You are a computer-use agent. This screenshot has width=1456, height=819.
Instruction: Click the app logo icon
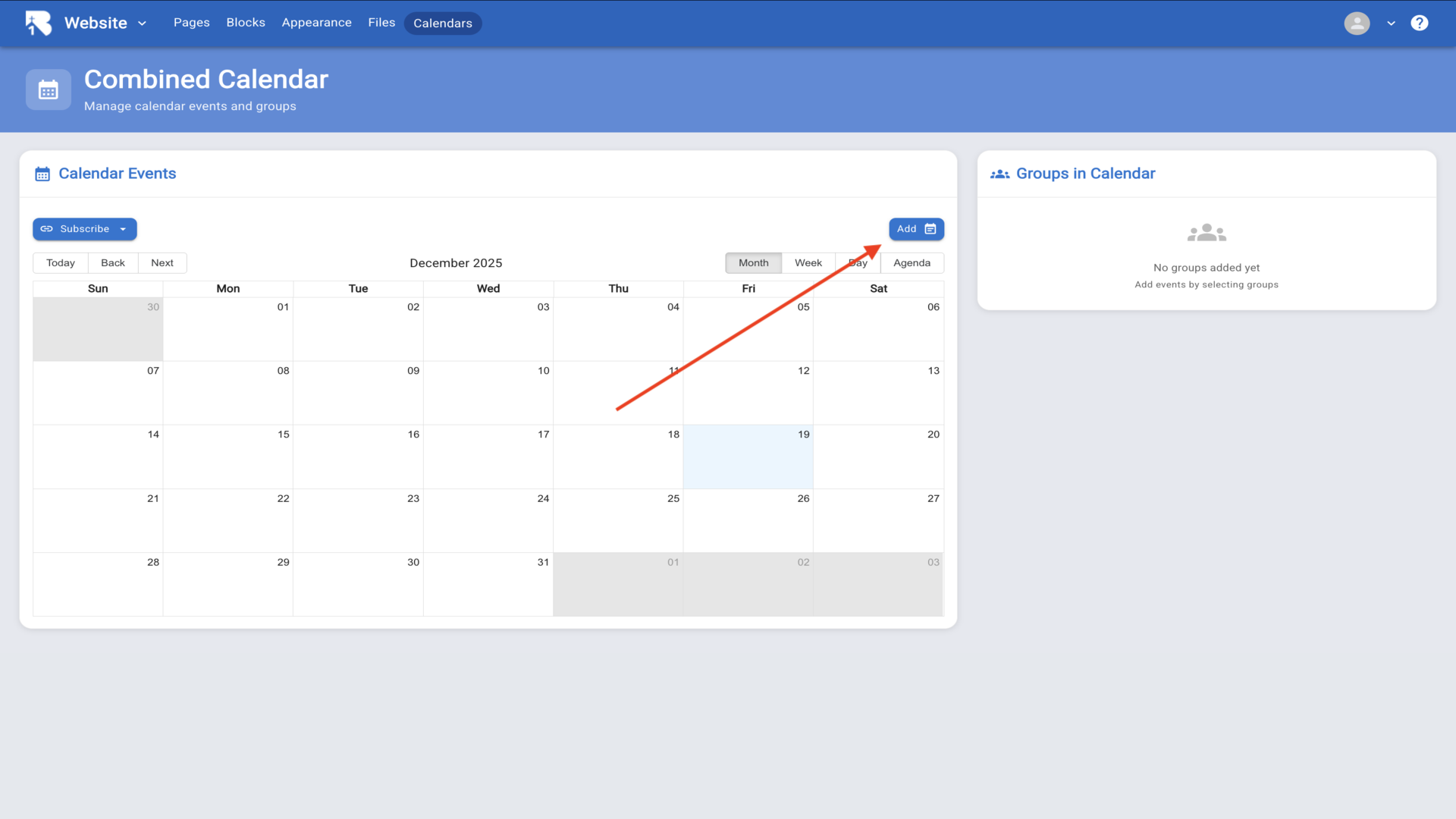coord(38,23)
